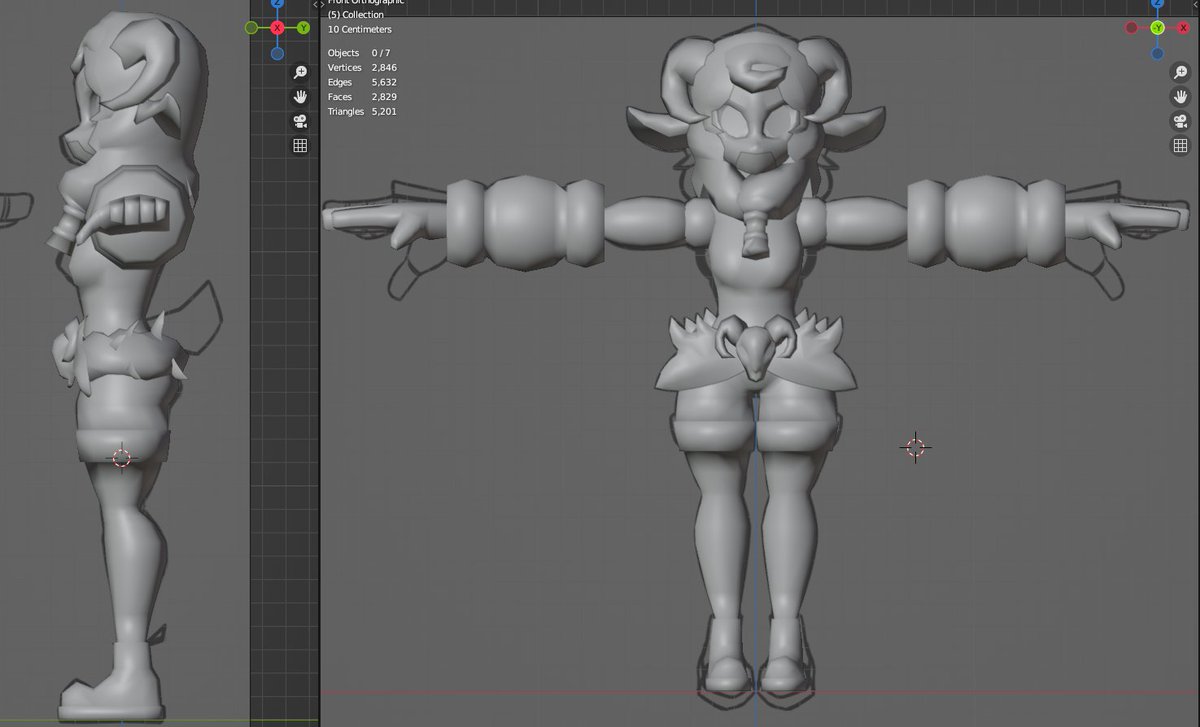Expand the collapsed header using the arrow chevrons
This screenshot has height=727, width=1200.
(x=317, y=5)
